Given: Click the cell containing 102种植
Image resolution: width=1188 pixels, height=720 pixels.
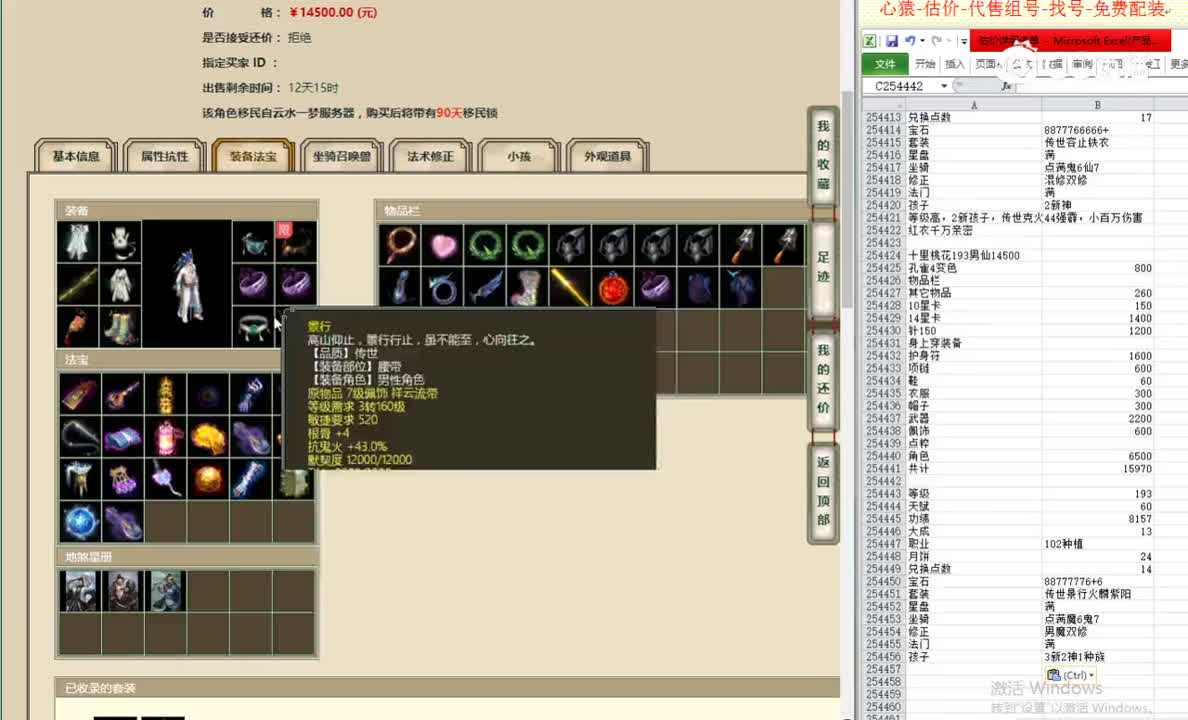Looking at the screenshot, I should click(x=1098, y=544).
